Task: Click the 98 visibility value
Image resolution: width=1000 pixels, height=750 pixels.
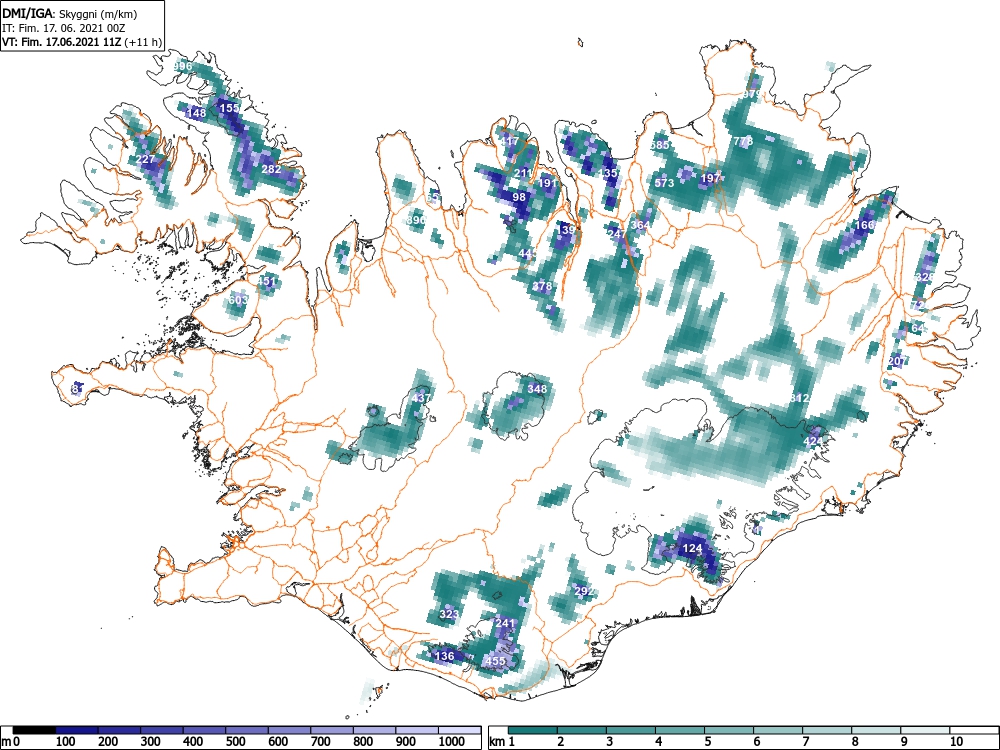Action: 519,197
